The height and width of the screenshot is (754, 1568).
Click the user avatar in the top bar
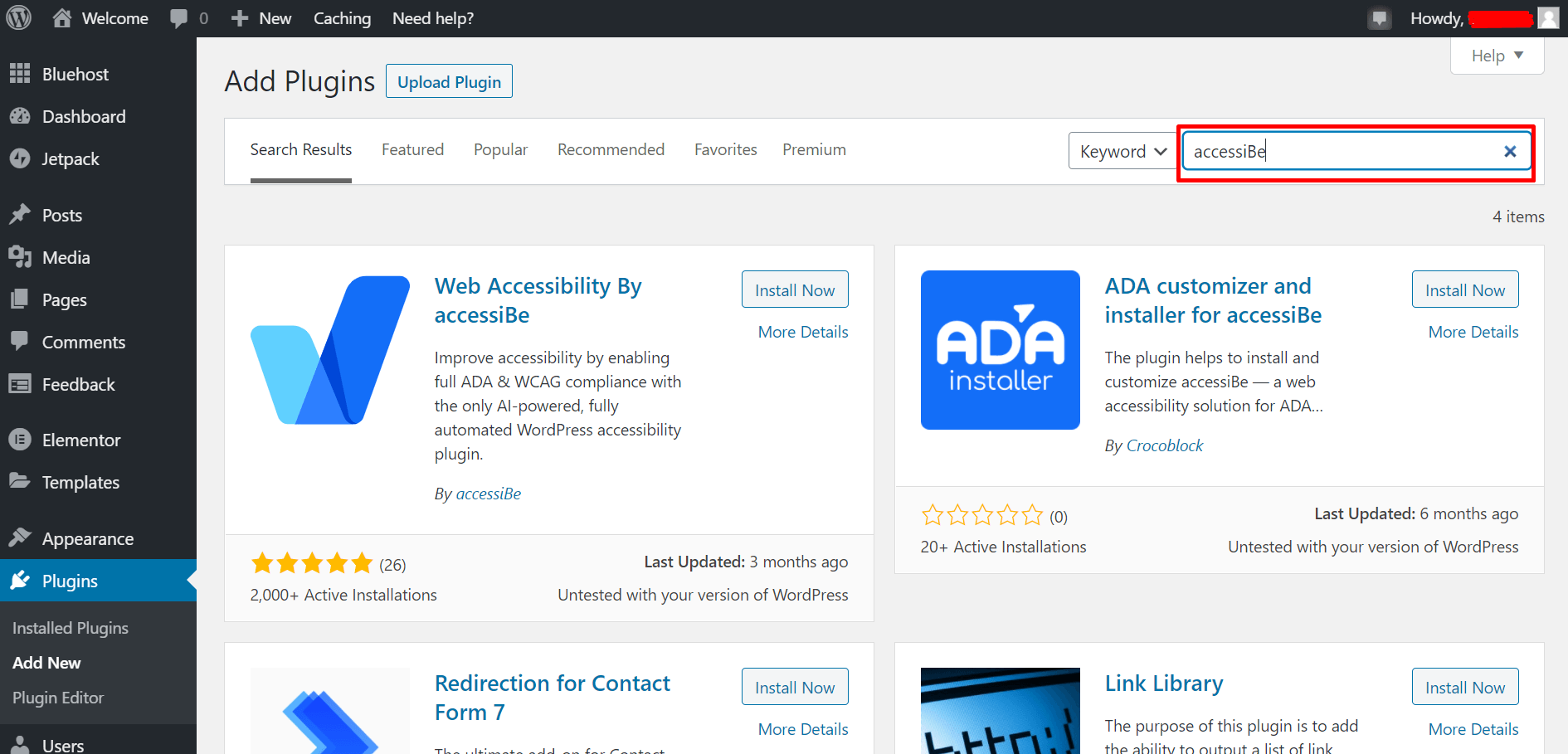pos(1548,18)
